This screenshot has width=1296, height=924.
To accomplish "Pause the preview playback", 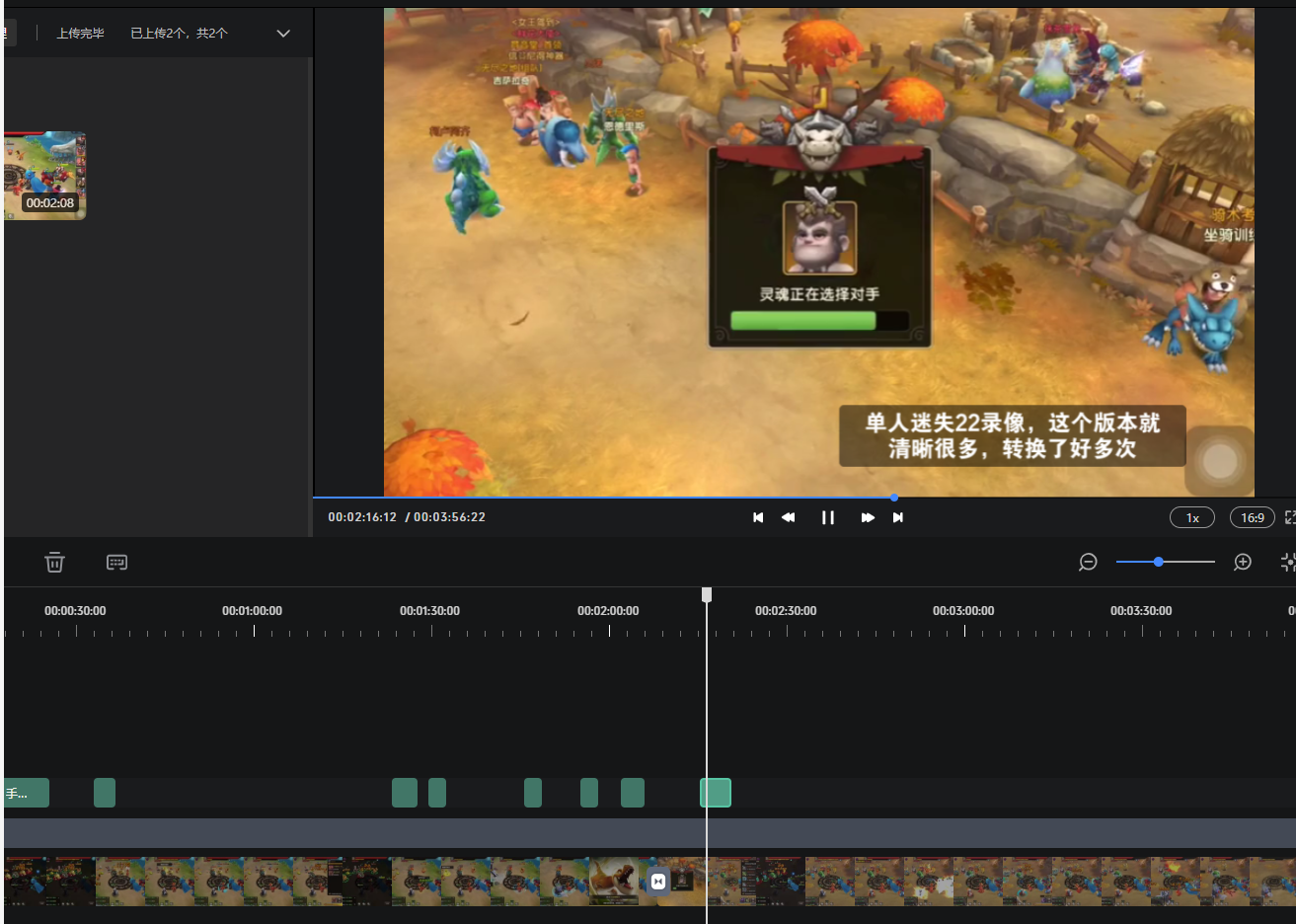I will [828, 517].
